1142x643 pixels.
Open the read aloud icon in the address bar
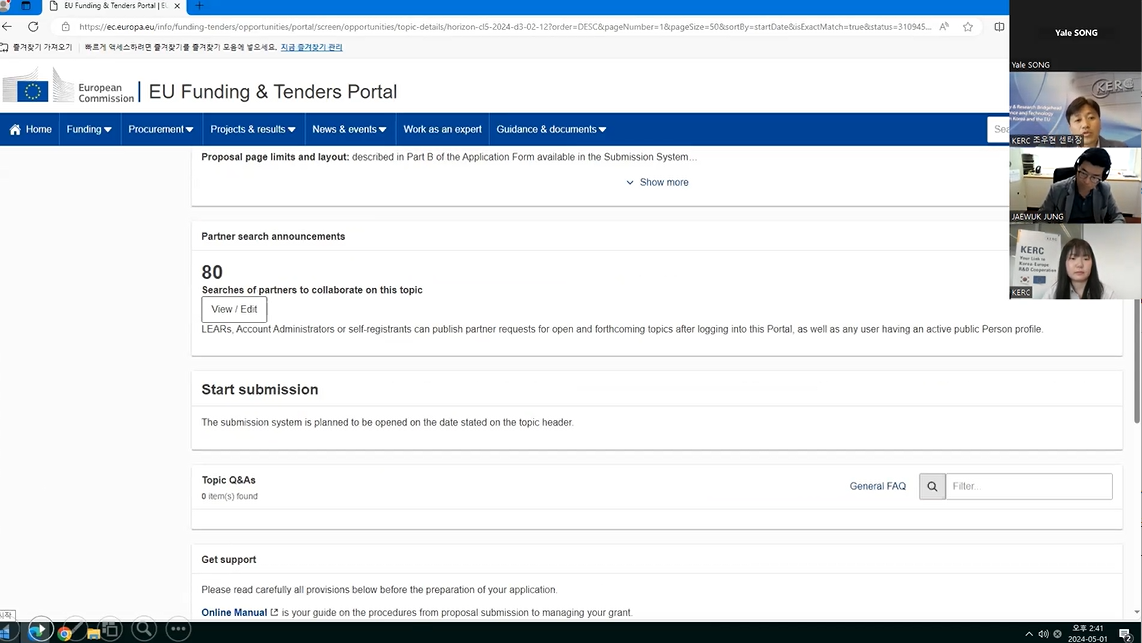coord(944,27)
